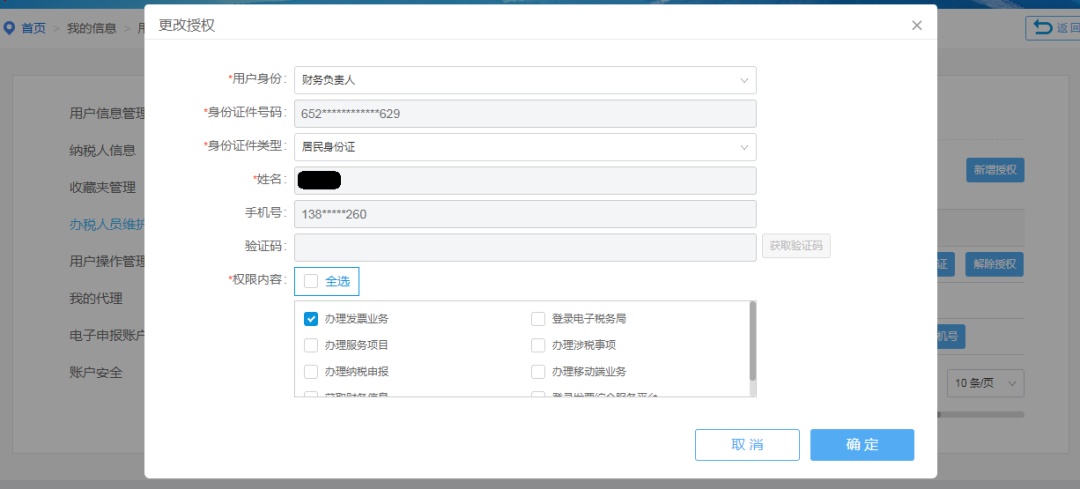1080x489 pixels.
Task: Select the 办理纳税申报 checkbox
Action: [311, 372]
